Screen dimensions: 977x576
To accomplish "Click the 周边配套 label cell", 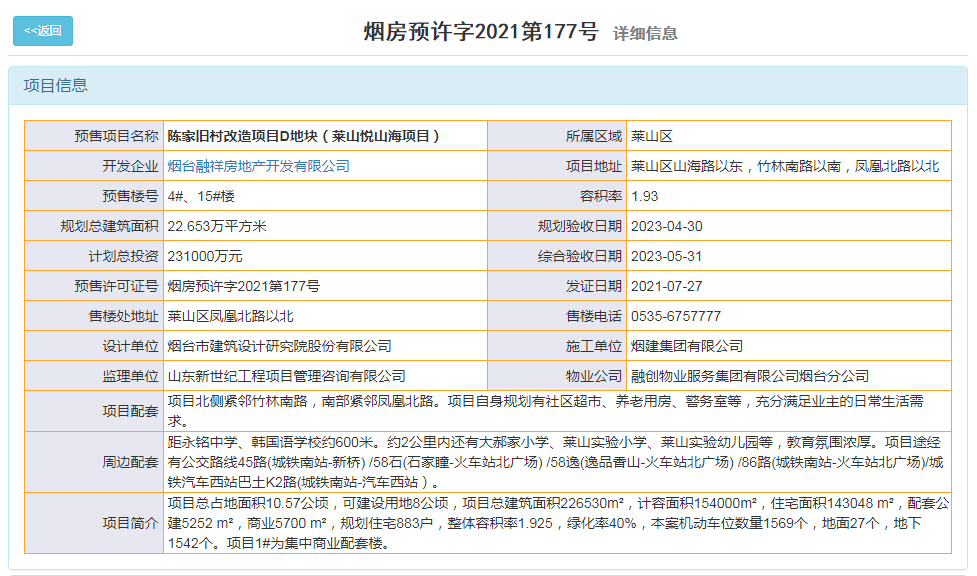I will 94,462.
